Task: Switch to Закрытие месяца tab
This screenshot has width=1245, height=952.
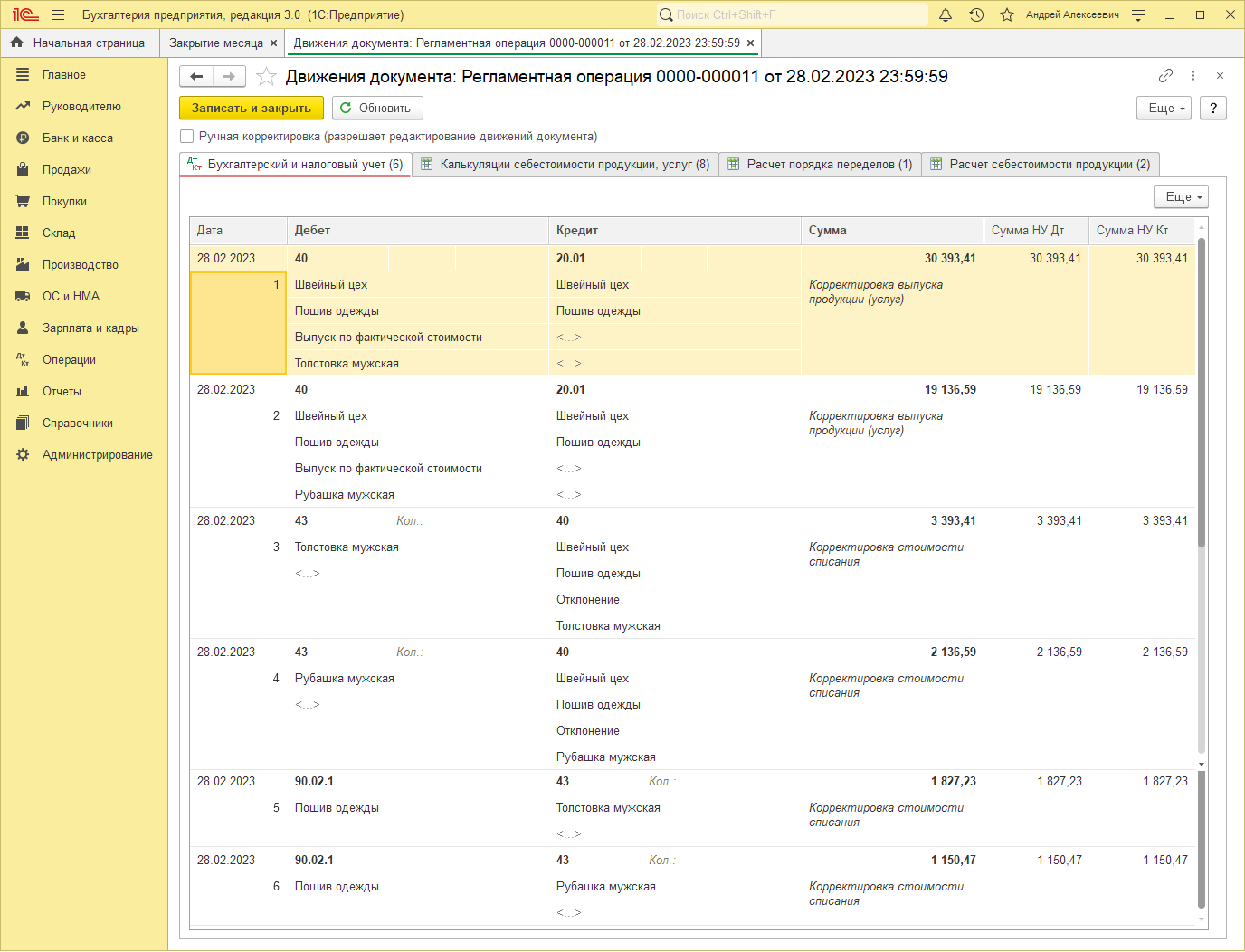Action: [x=222, y=43]
